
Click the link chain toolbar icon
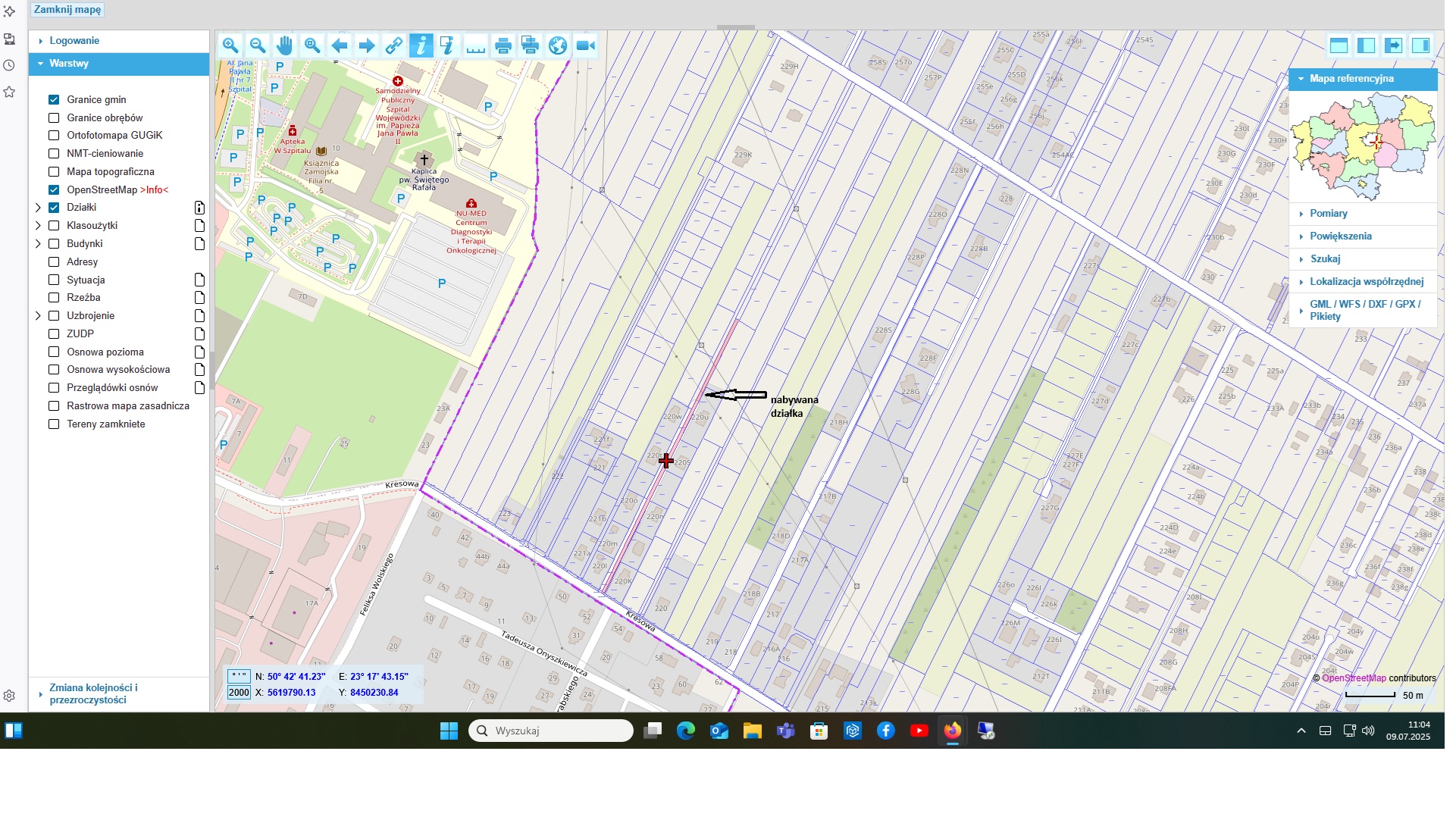pos(393,46)
